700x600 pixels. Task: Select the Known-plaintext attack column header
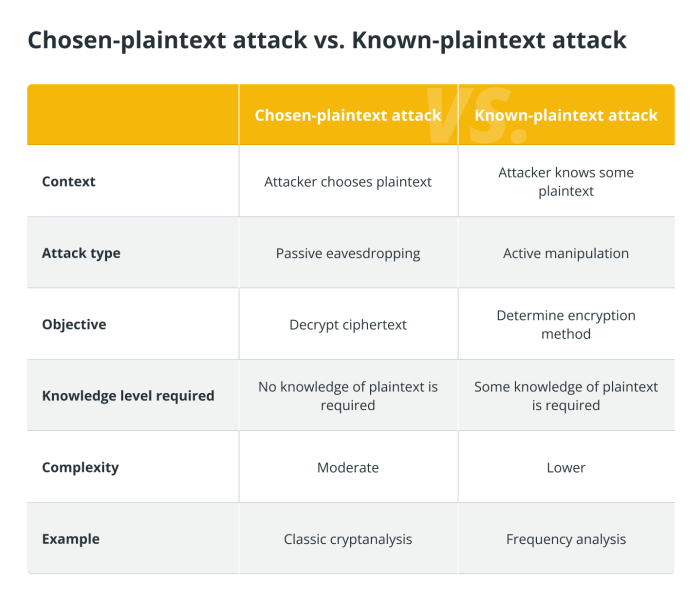[566, 116]
